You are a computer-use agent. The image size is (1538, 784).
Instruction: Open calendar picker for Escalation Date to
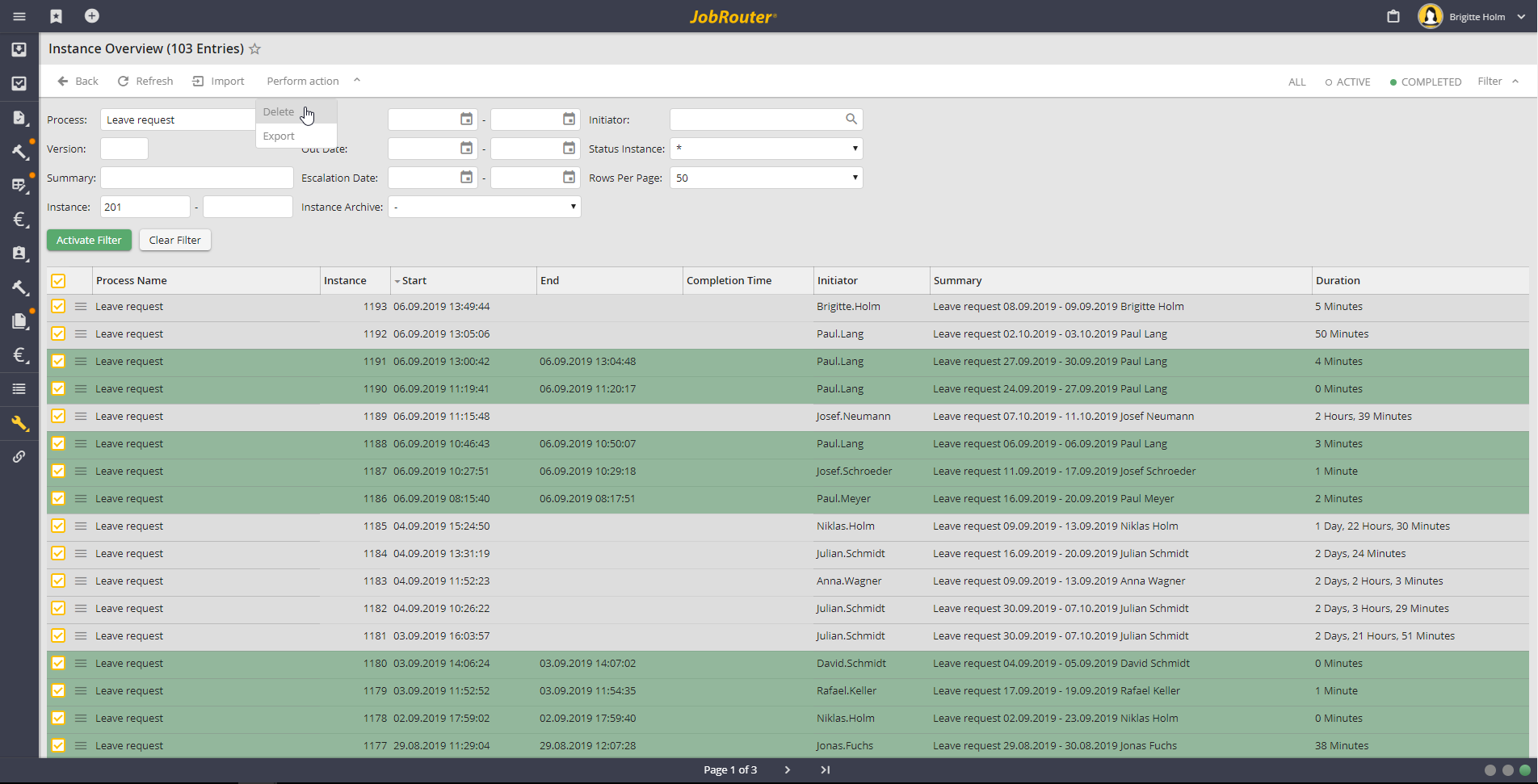pos(569,178)
